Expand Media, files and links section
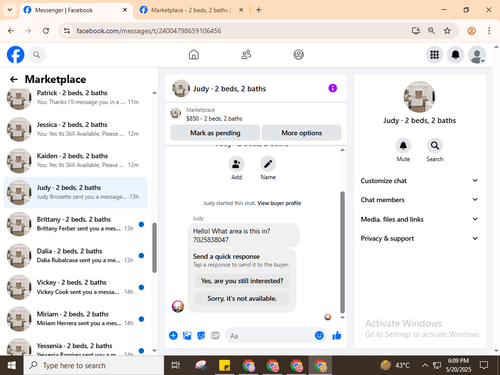Viewport: 500px width, 375px height. 419,219
